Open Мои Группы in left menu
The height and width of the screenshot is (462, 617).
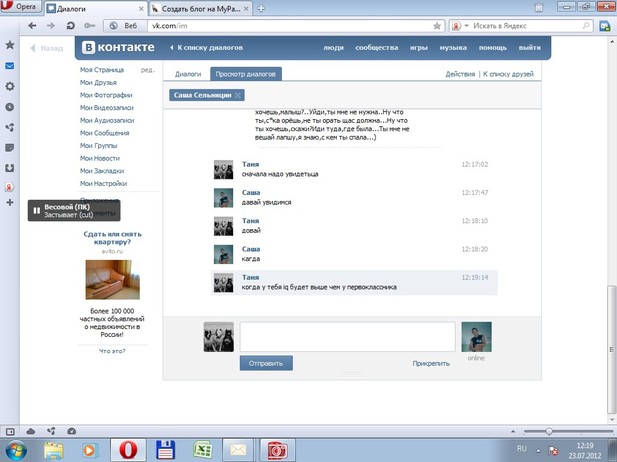click(x=98, y=145)
